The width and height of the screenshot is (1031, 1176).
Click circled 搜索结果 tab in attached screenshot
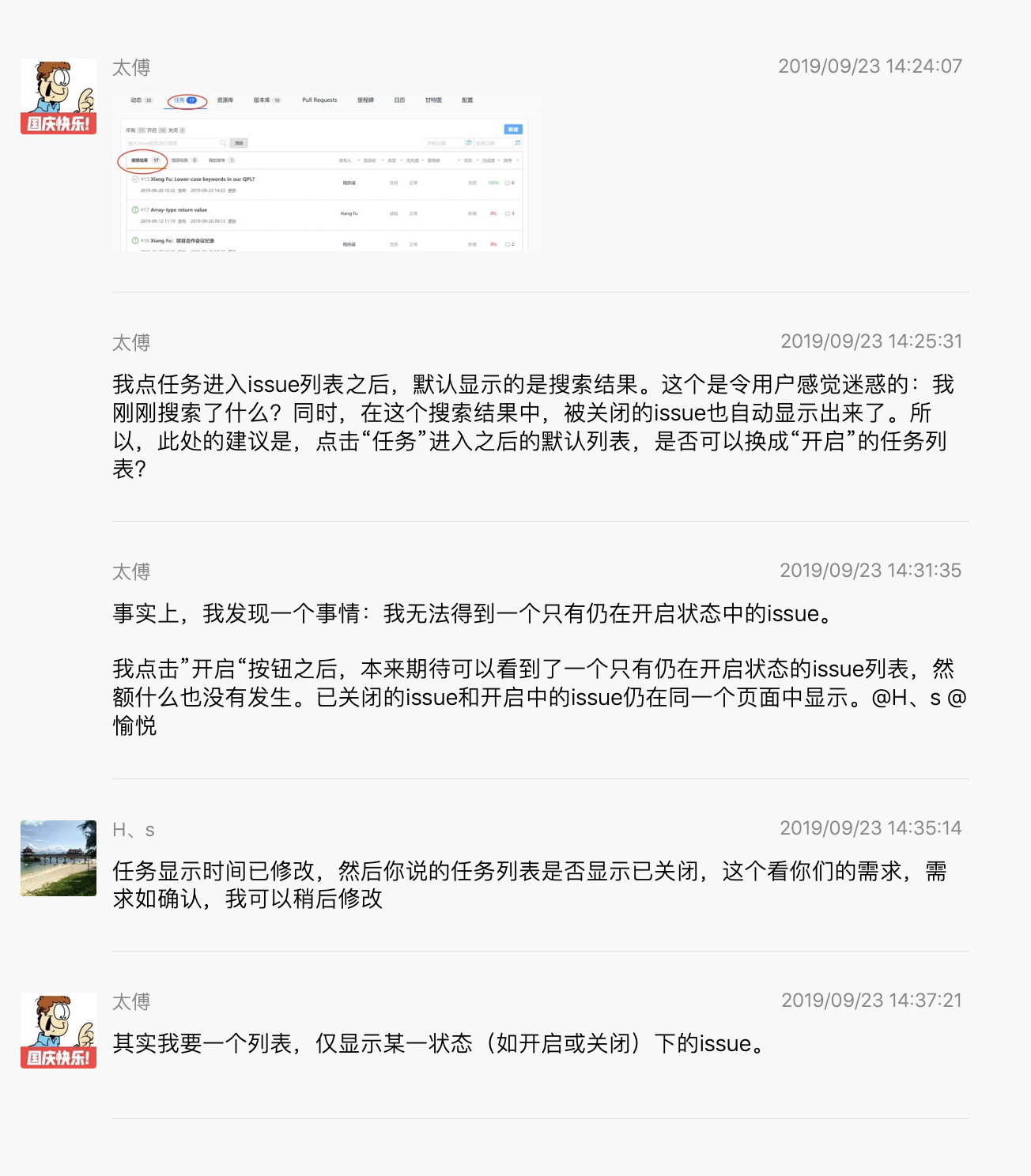[x=143, y=160]
